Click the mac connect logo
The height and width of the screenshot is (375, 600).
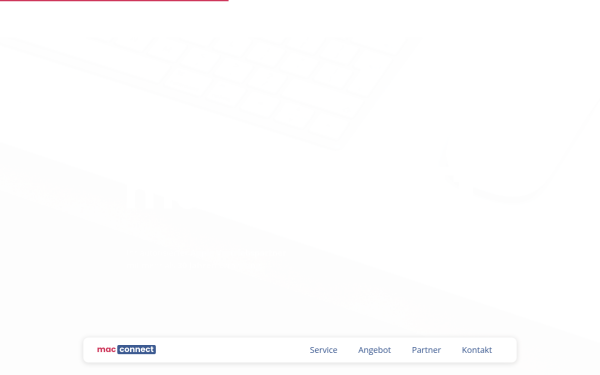pos(126,349)
